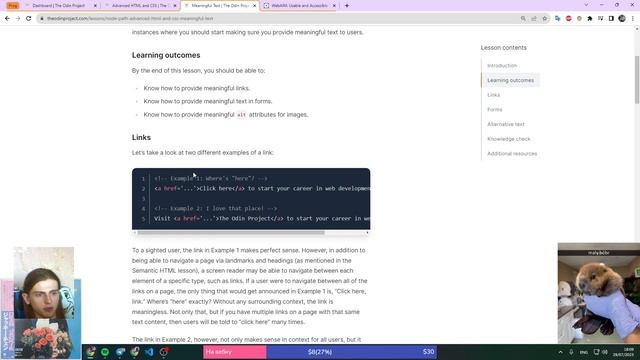Open a new browser tab

tap(347, 6)
